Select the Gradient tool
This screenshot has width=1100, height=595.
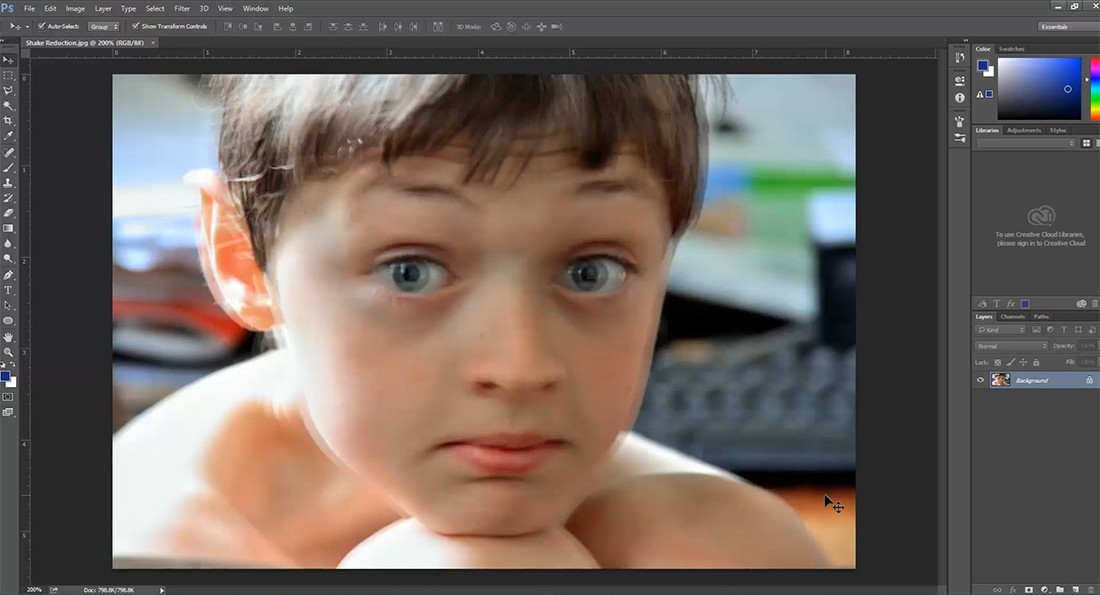(8, 228)
